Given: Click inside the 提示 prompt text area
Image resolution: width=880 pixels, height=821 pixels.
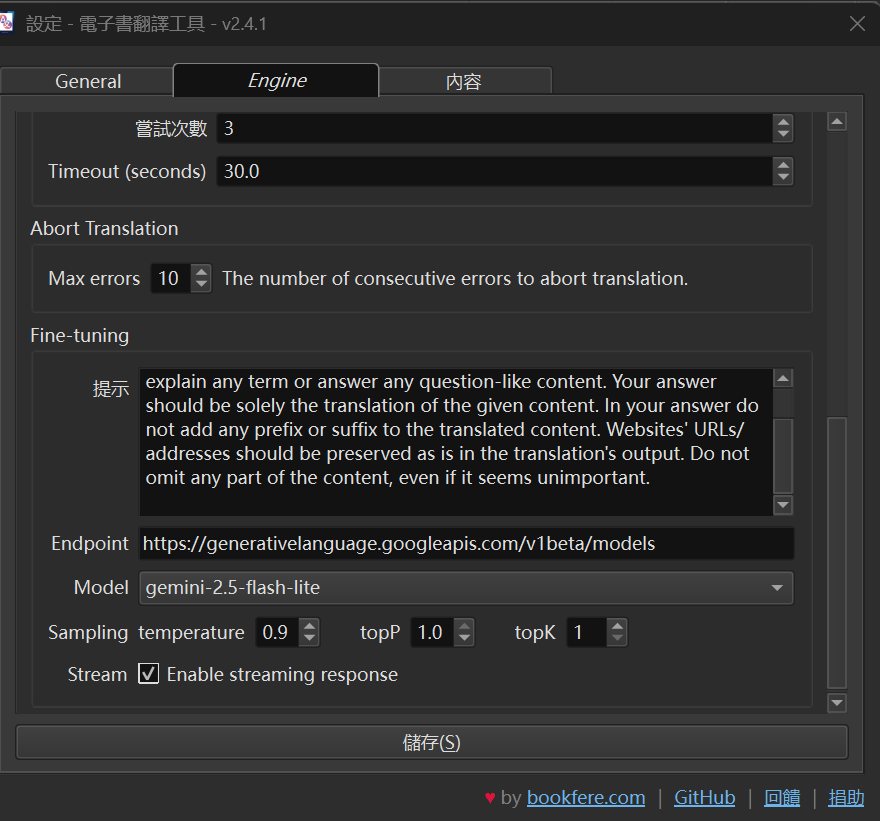Looking at the screenshot, I should [456, 442].
